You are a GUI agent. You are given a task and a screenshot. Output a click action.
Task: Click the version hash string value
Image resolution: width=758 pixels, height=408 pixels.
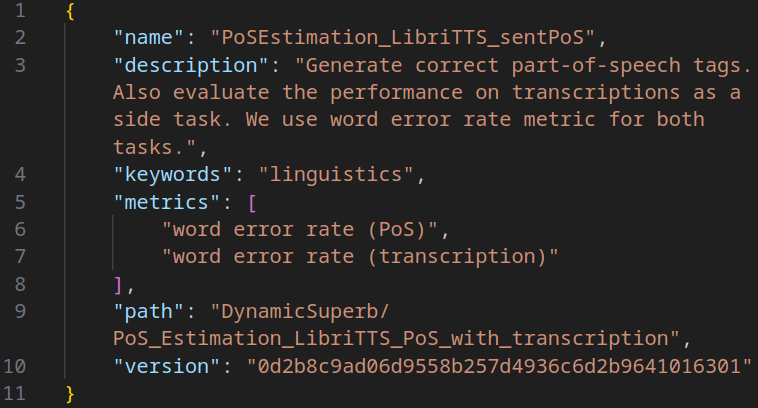(499, 364)
